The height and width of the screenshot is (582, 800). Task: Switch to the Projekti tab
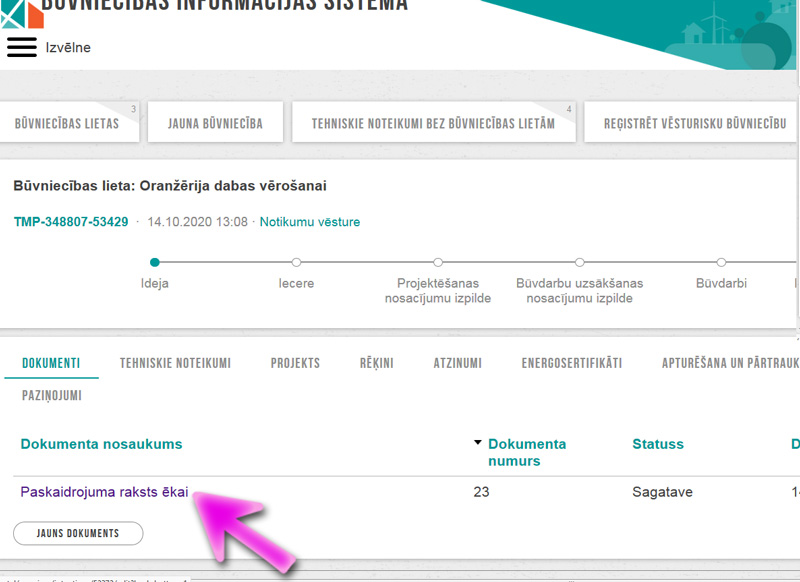(x=295, y=363)
